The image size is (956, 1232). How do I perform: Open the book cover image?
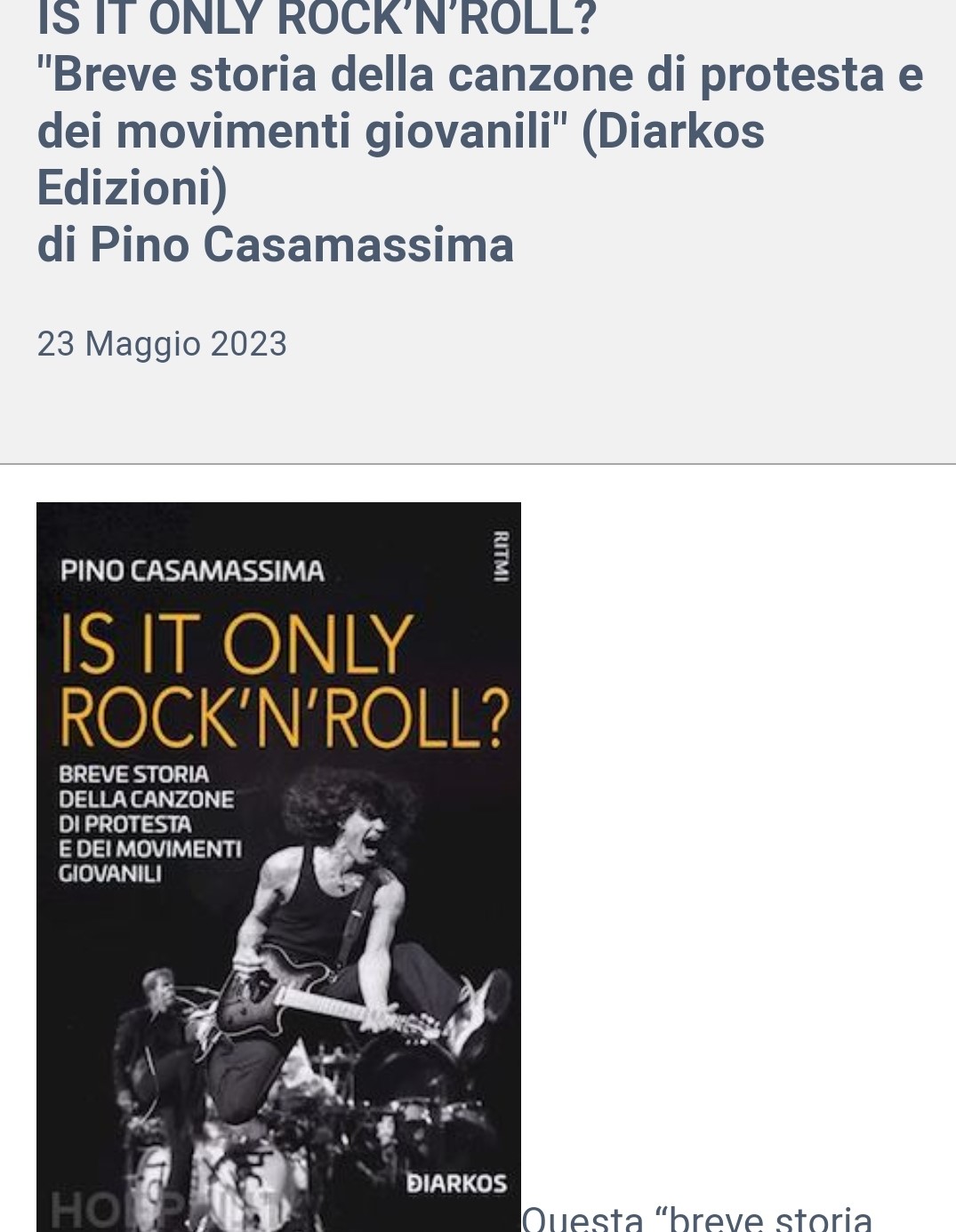pos(278,867)
